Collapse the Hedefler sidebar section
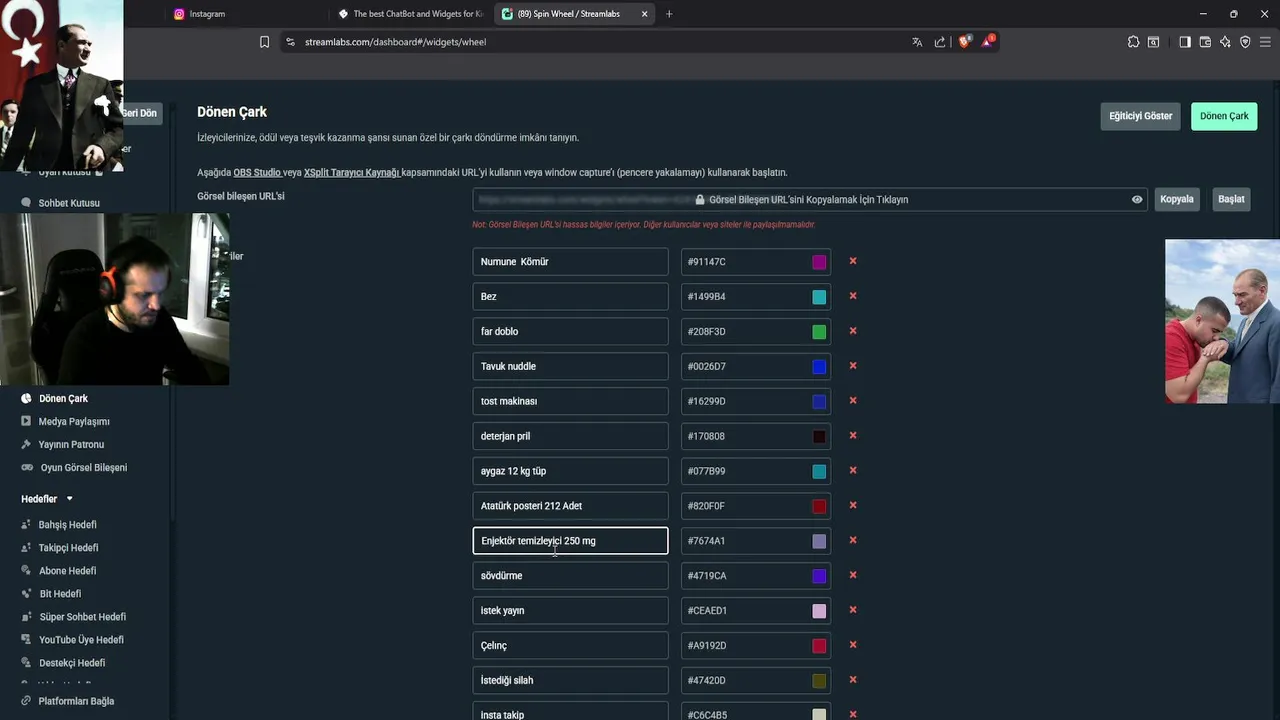1280x720 pixels. [69, 499]
